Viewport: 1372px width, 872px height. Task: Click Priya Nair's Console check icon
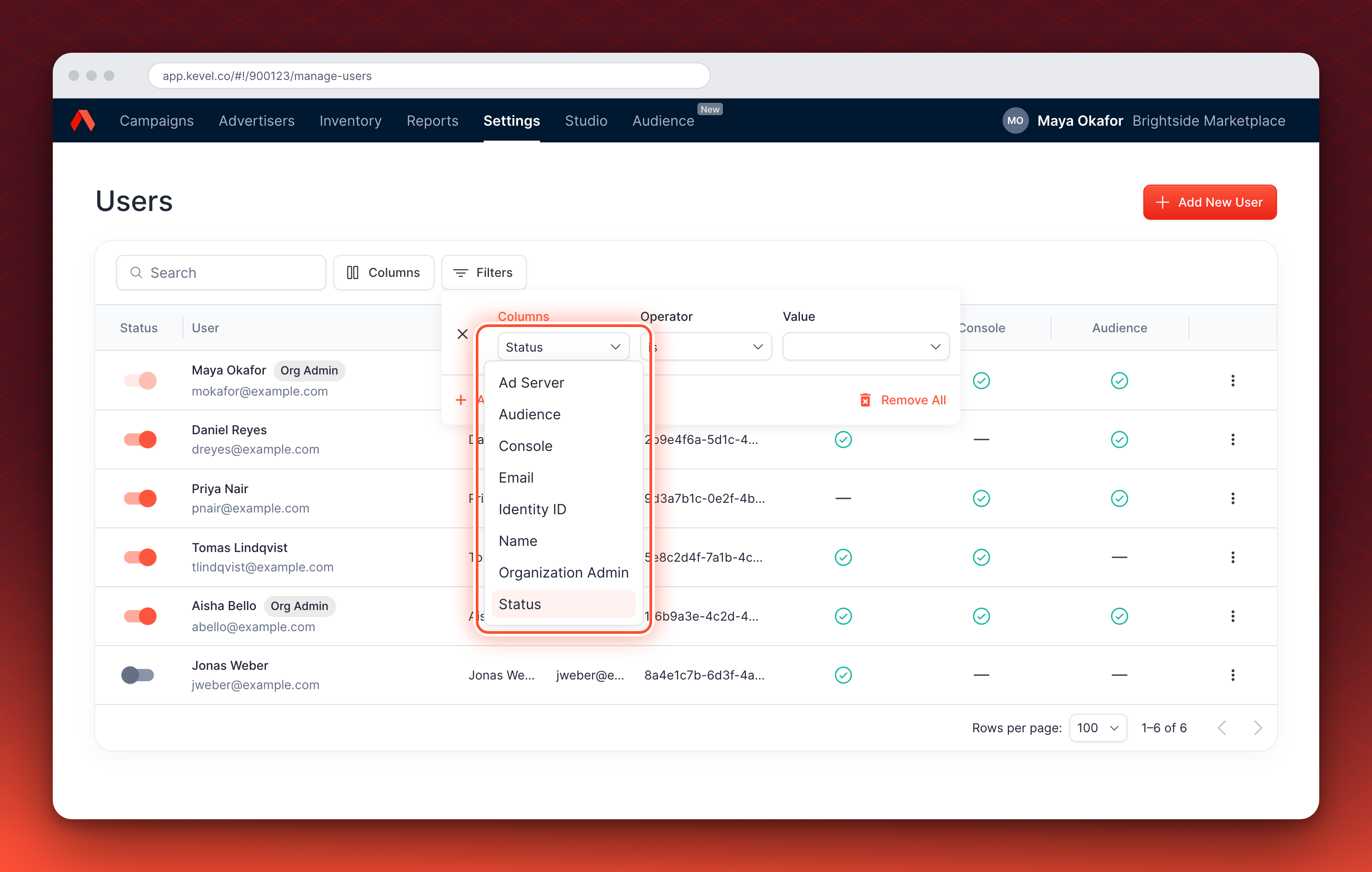pyautogui.click(x=981, y=498)
